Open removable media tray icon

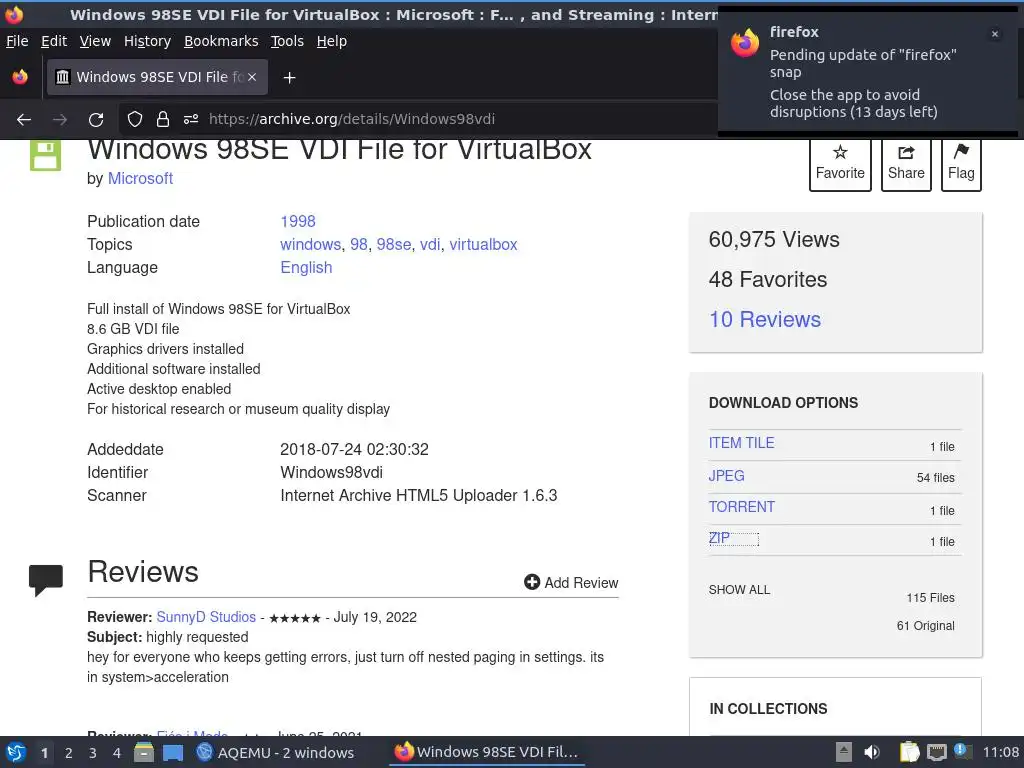coord(844,752)
